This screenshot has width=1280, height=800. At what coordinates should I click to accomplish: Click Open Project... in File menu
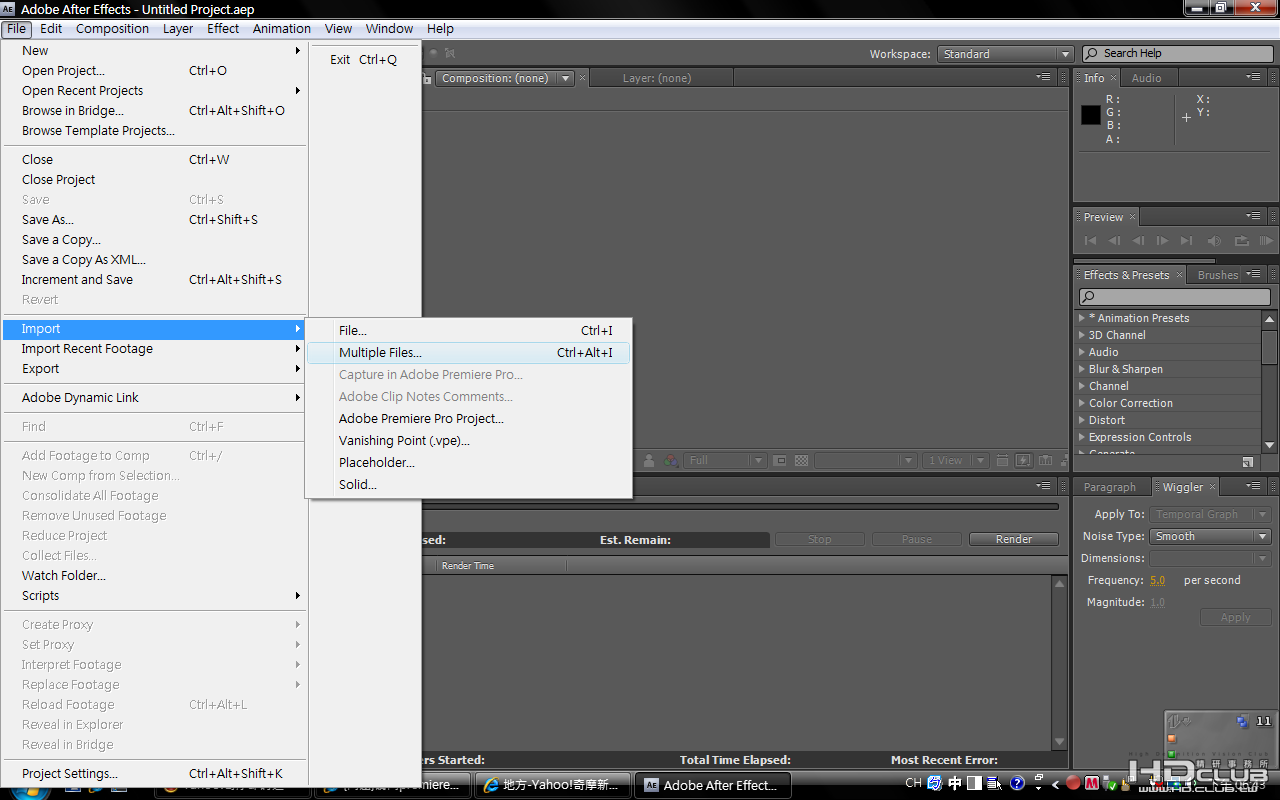click(154, 70)
